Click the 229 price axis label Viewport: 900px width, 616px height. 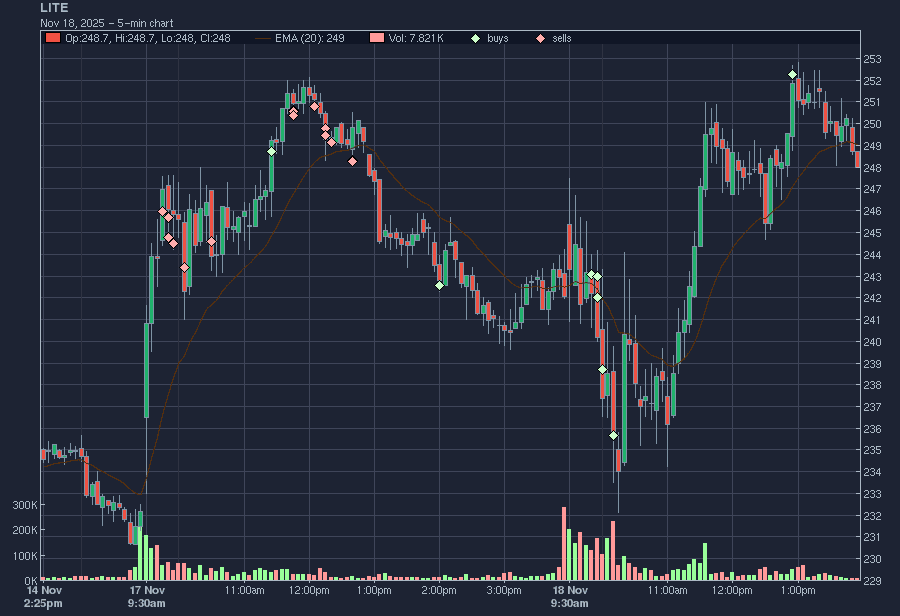tap(872, 581)
